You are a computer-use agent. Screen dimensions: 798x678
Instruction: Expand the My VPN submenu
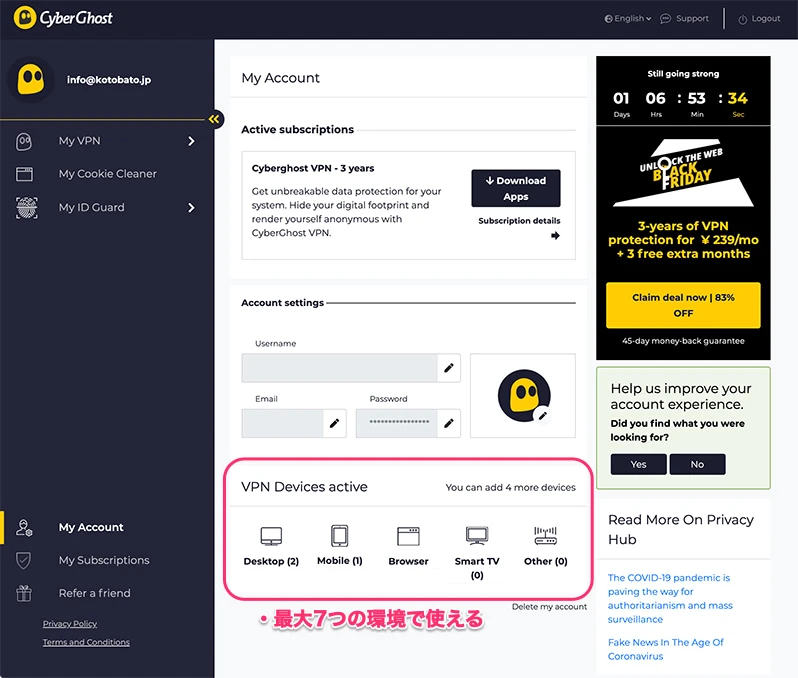191,141
